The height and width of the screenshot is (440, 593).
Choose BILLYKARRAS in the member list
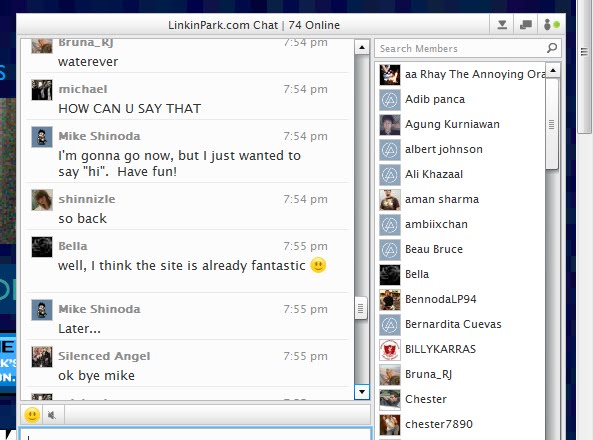tap(462, 349)
